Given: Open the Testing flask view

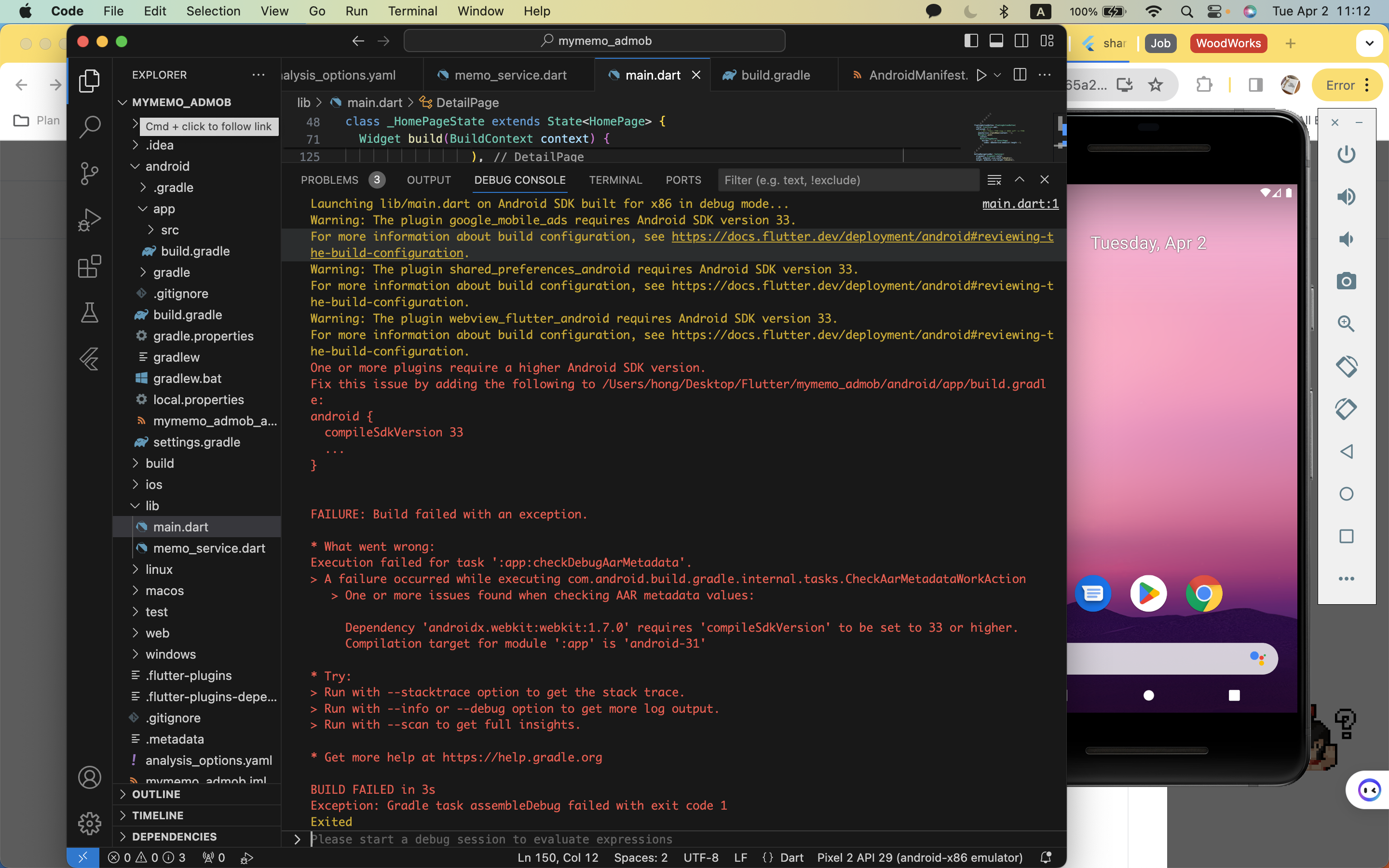Looking at the screenshot, I should (x=90, y=313).
